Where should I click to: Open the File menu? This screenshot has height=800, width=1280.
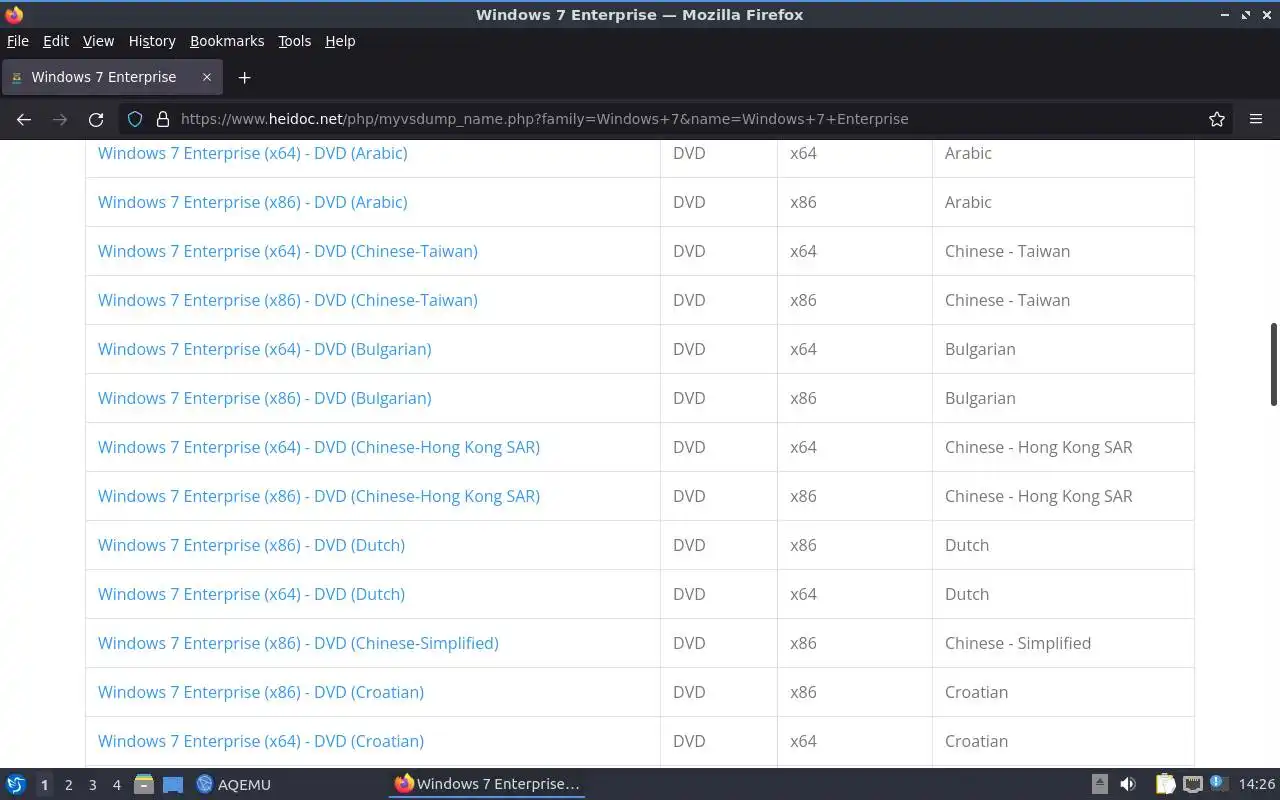18,41
